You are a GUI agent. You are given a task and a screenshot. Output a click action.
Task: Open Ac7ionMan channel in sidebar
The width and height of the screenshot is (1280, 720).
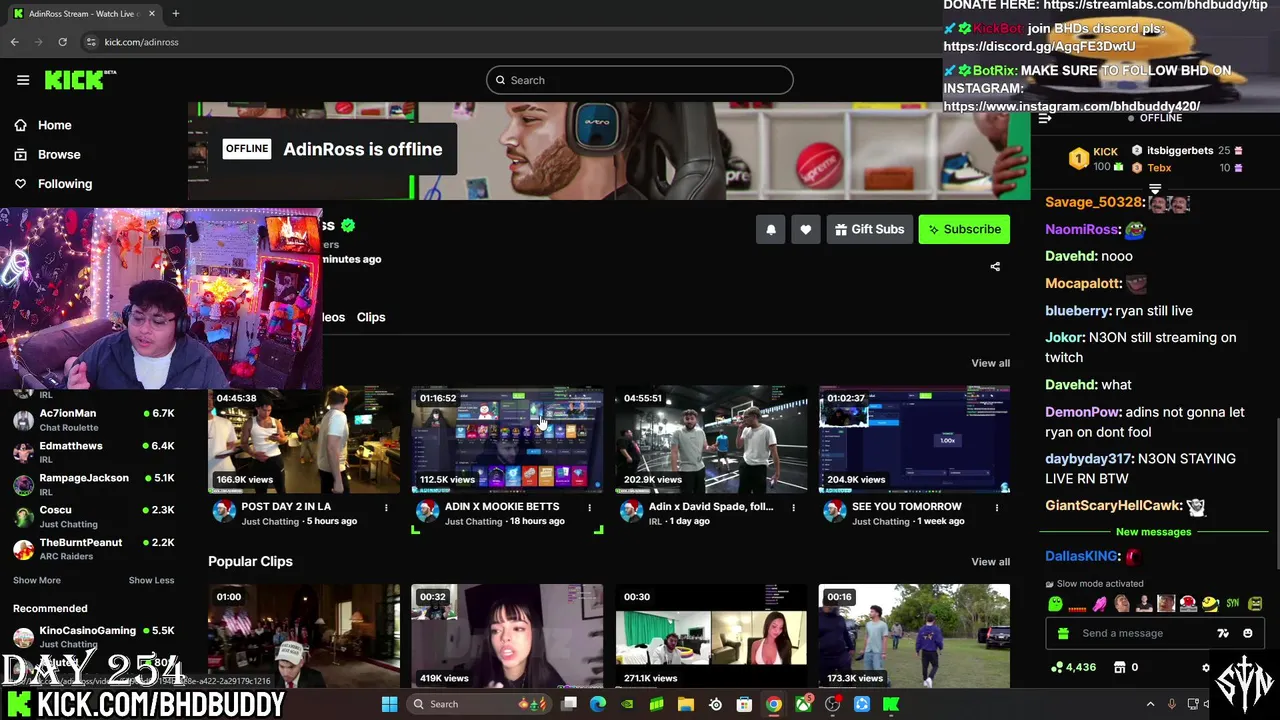click(x=94, y=420)
